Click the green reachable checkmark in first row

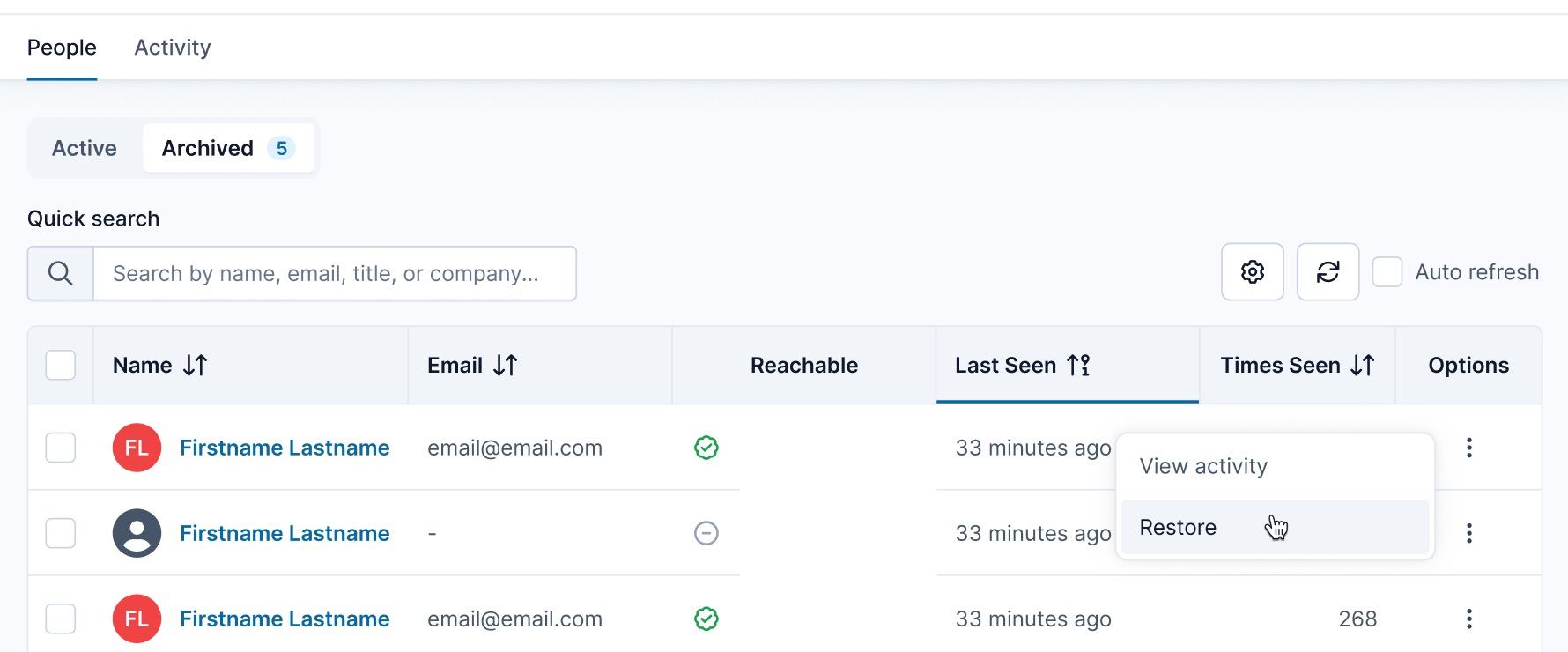(x=706, y=448)
